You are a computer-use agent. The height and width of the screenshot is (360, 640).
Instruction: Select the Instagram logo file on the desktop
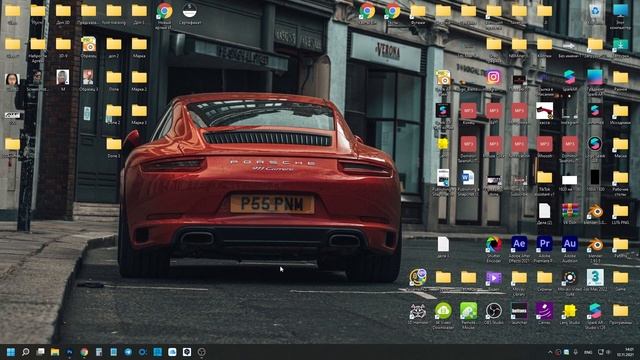(493, 77)
